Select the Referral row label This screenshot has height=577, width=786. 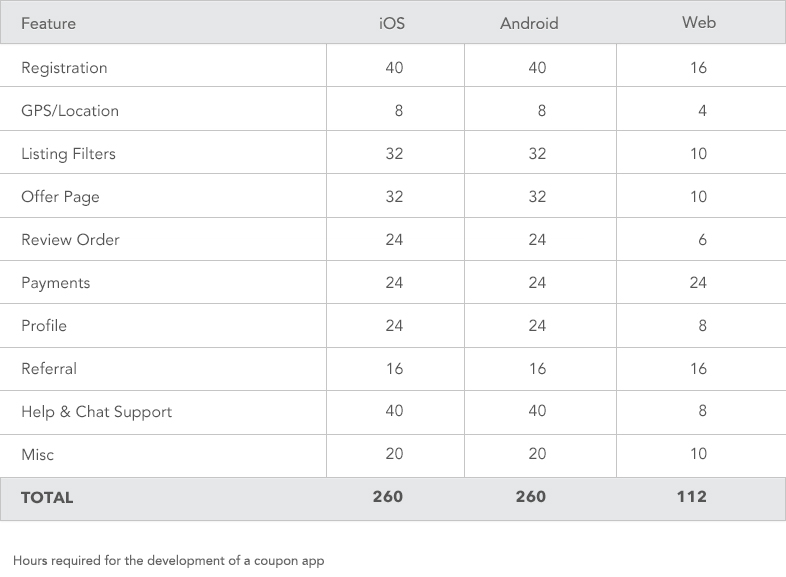pos(49,369)
